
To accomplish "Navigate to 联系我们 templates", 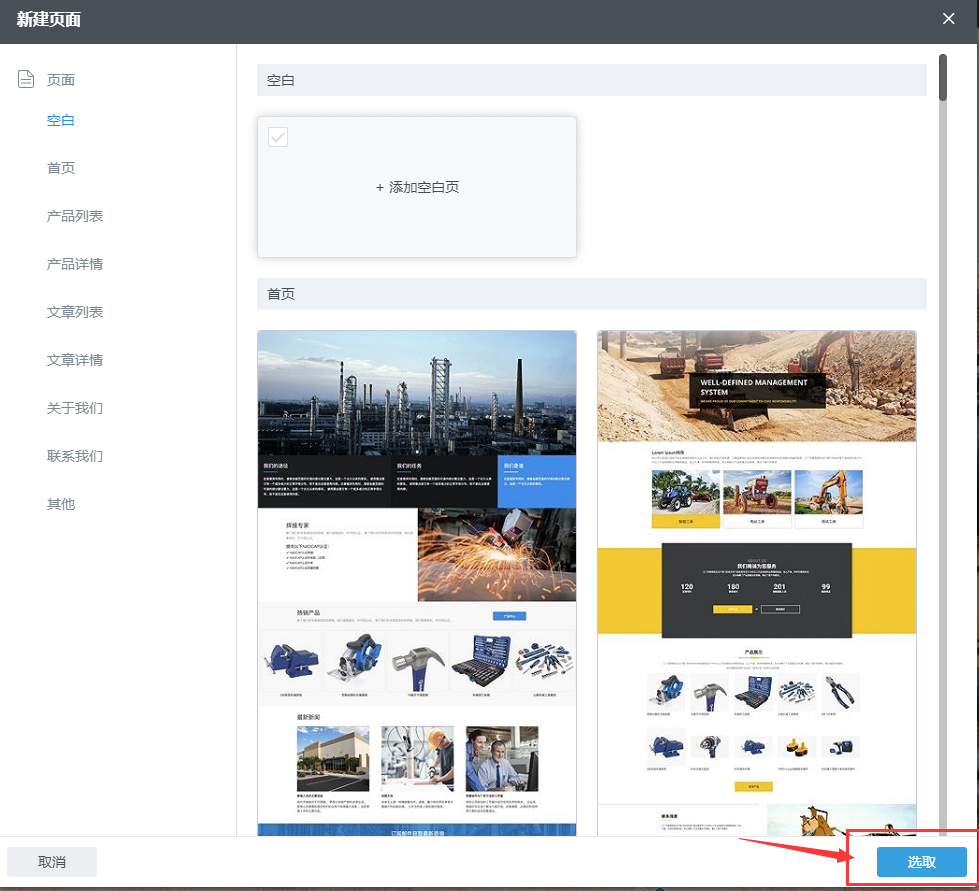I will (75, 456).
